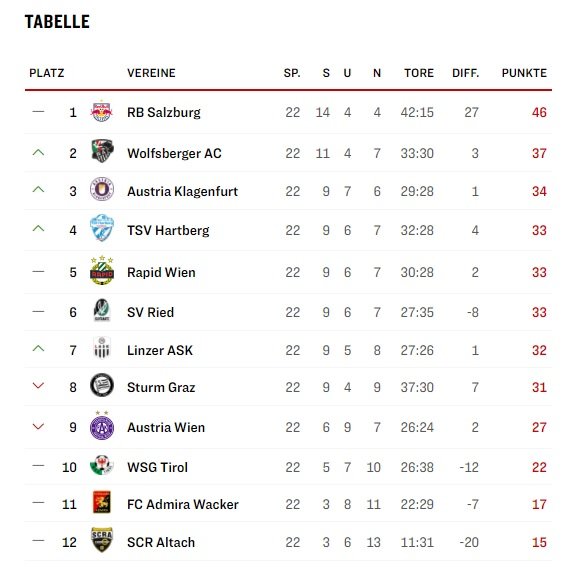Select the TSV Hartberg logo
Viewport: 570px width, 573px height.
tap(102, 228)
